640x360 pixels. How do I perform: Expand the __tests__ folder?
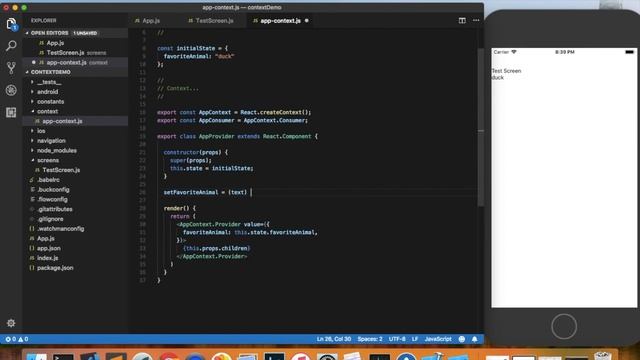(x=49, y=82)
